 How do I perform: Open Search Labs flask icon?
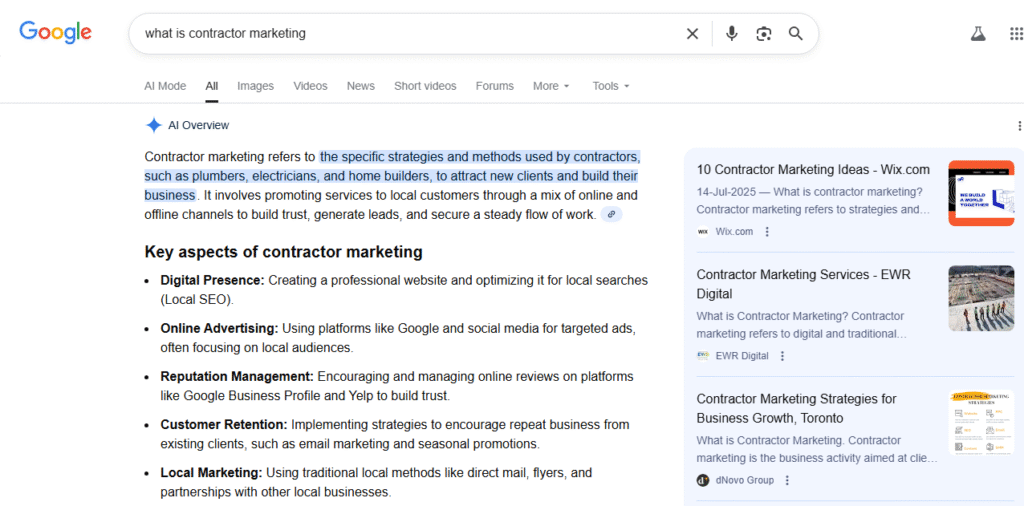978,33
